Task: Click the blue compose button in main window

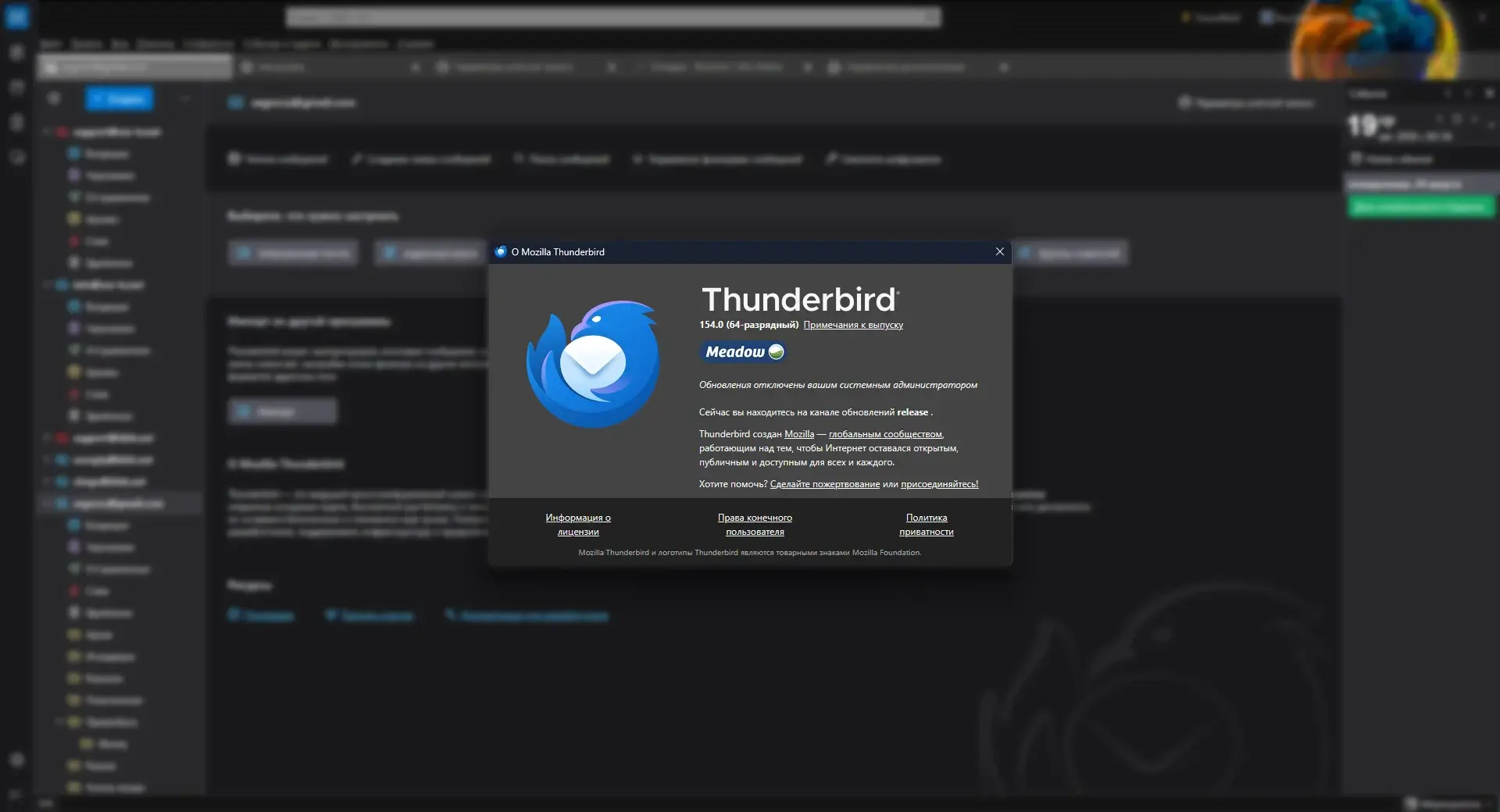Action: pyautogui.click(x=120, y=99)
